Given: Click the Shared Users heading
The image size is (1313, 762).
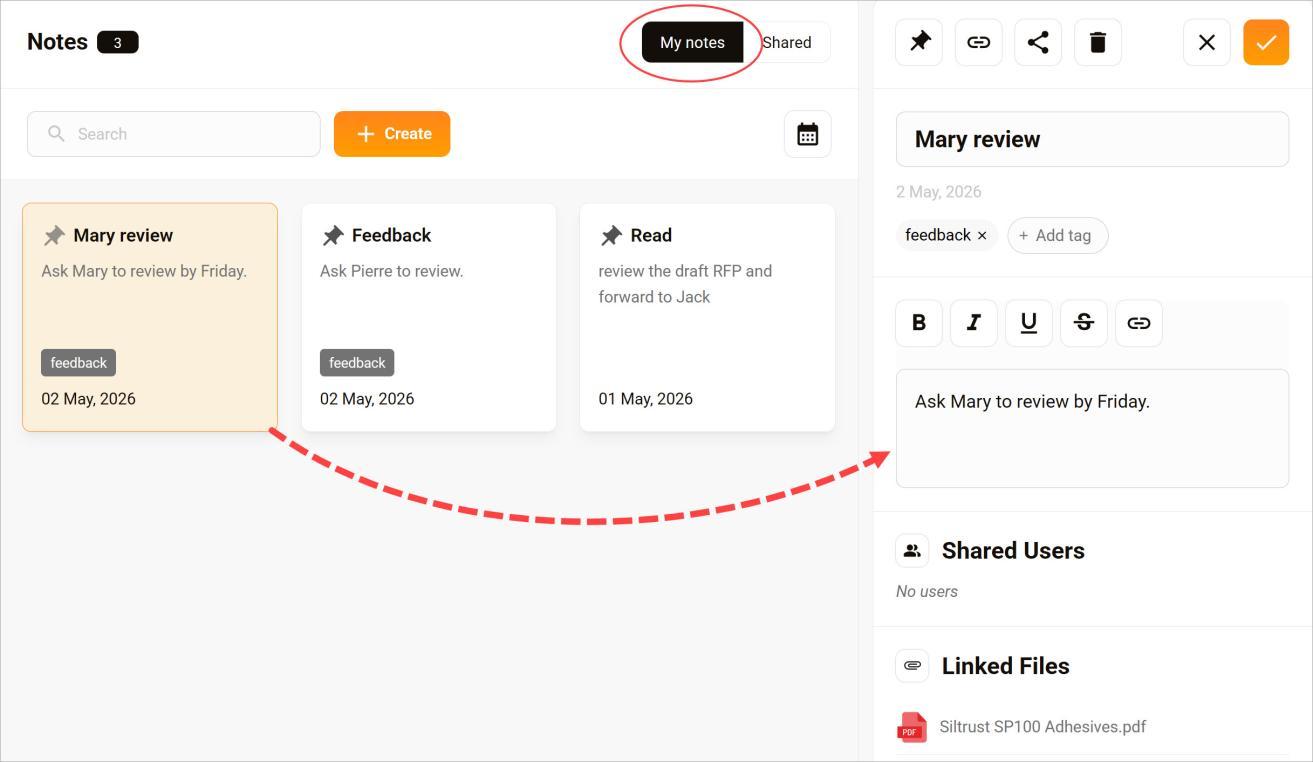Looking at the screenshot, I should (x=1013, y=550).
